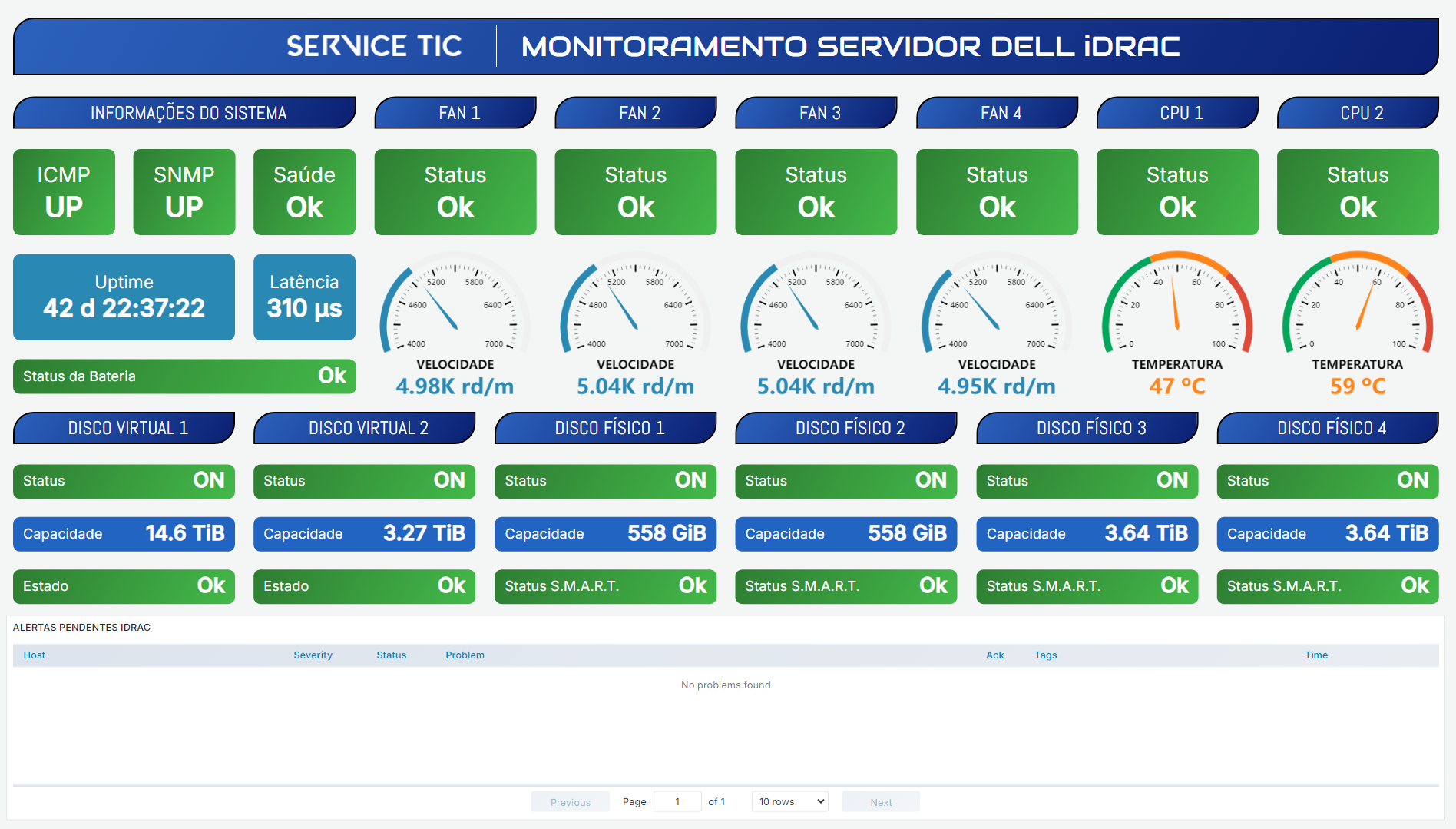Click the No problems found message

726,685
